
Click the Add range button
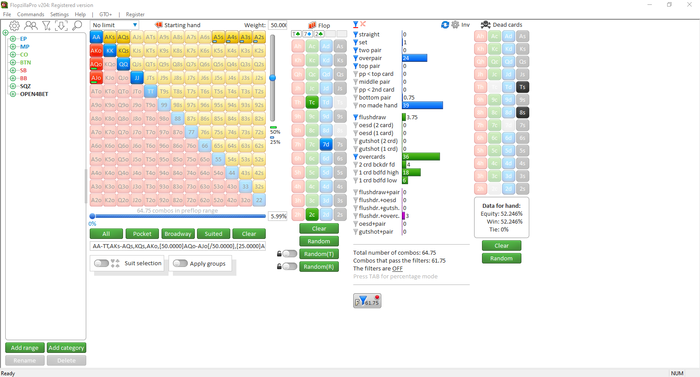click(25, 348)
